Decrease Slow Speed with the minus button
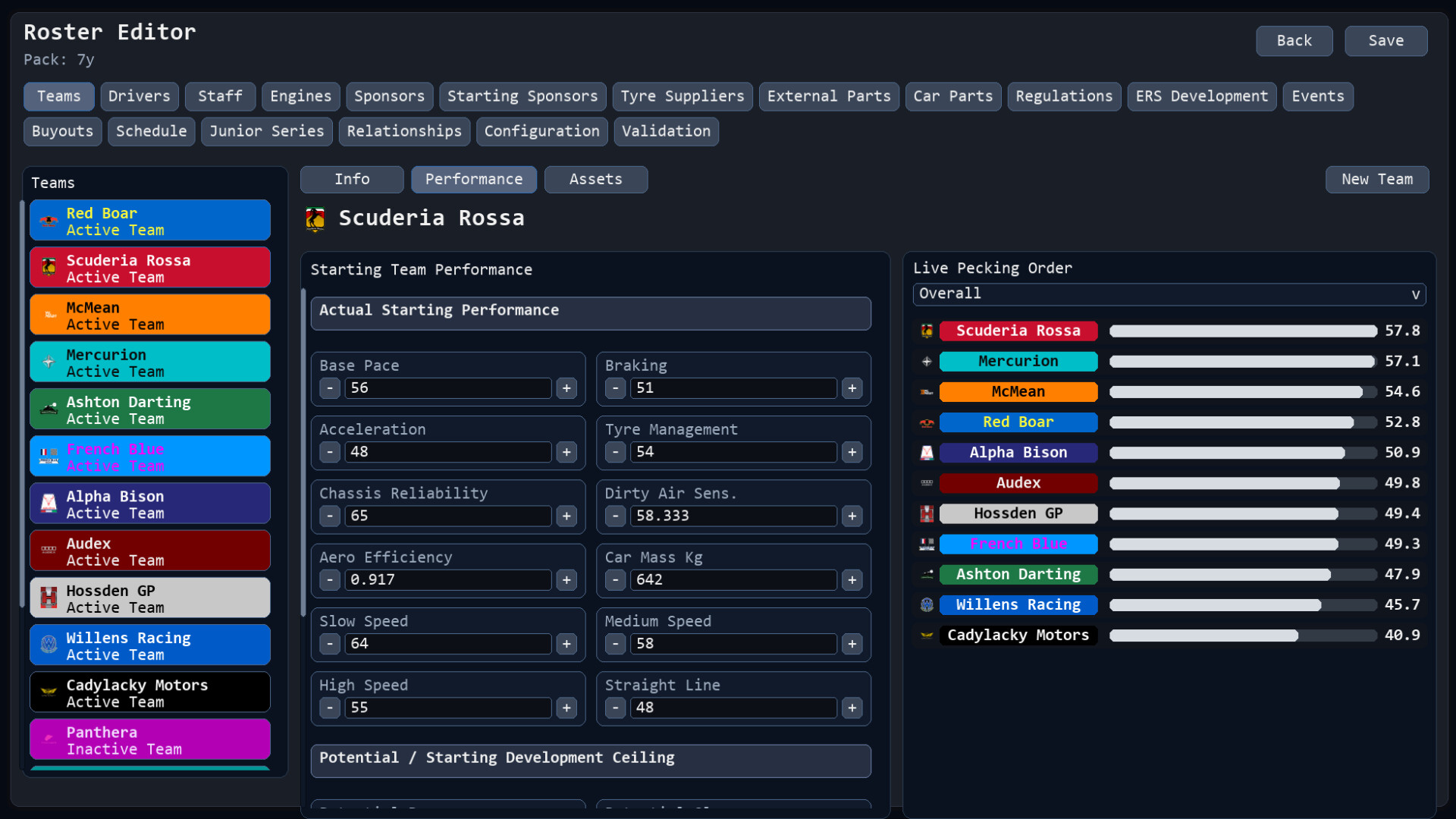This screenshot has width=1456, height=819. pyautogui.click(x=330, y=644)
